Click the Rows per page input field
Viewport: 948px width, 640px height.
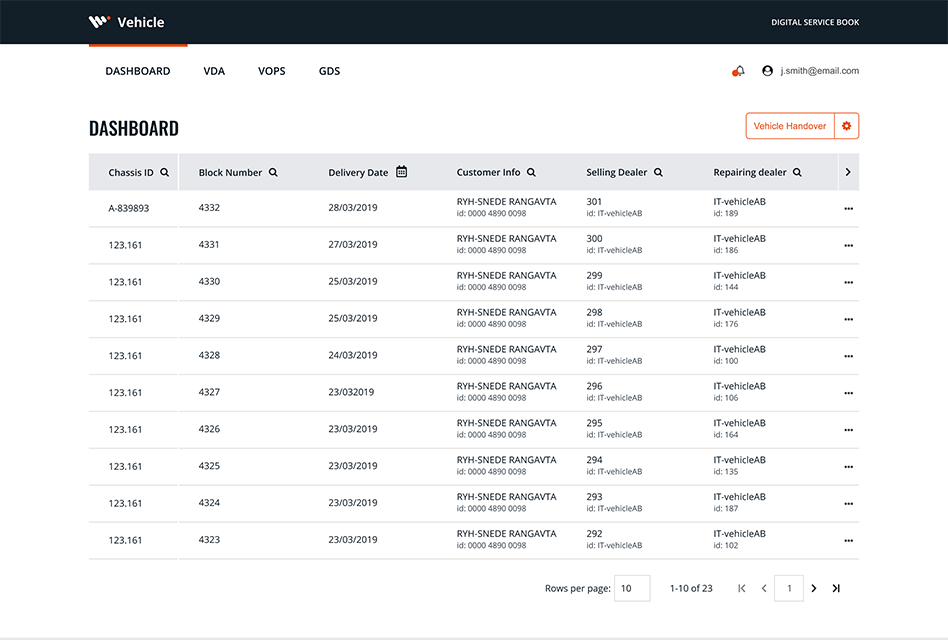coord(632,588)
